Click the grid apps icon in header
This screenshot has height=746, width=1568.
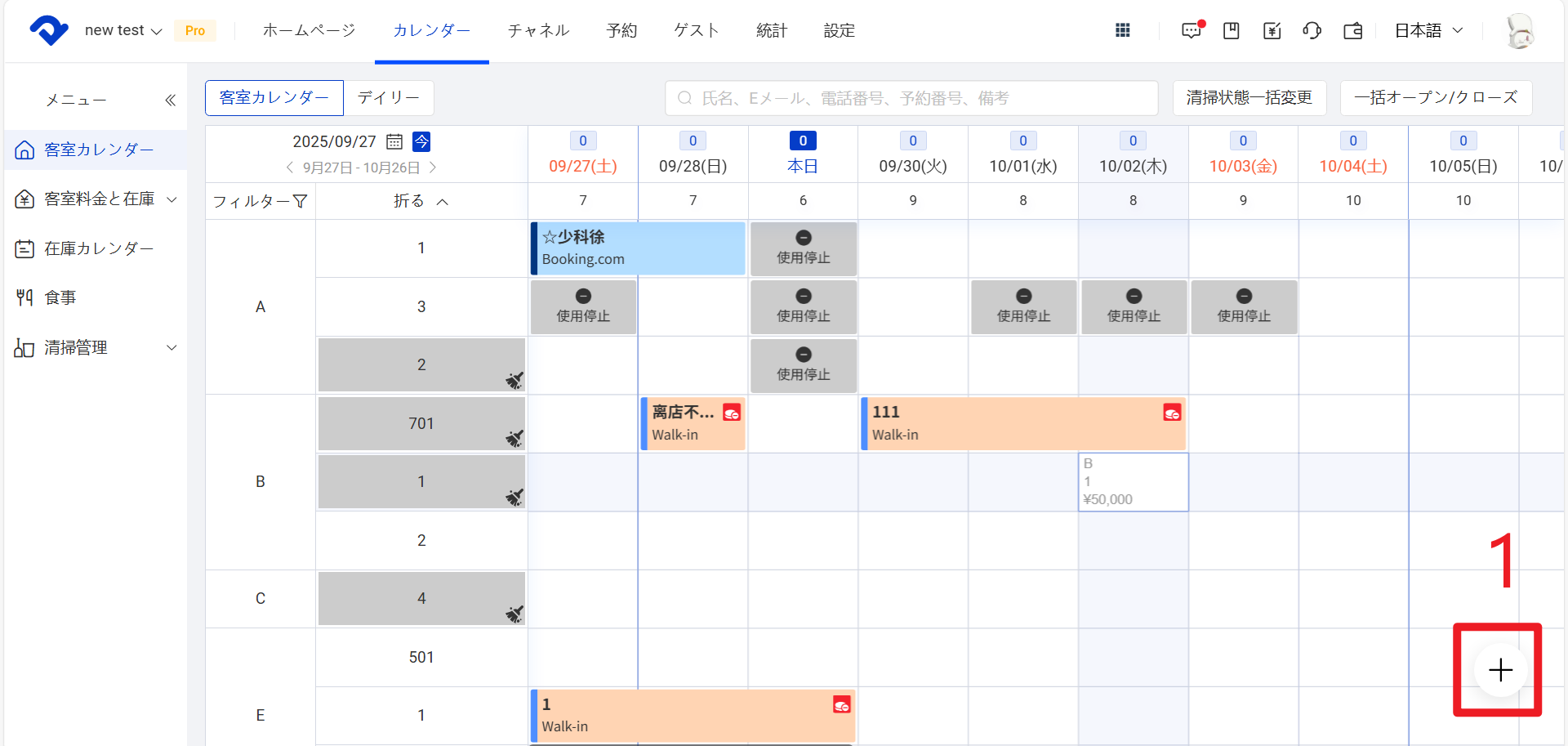coord(1123,30)
